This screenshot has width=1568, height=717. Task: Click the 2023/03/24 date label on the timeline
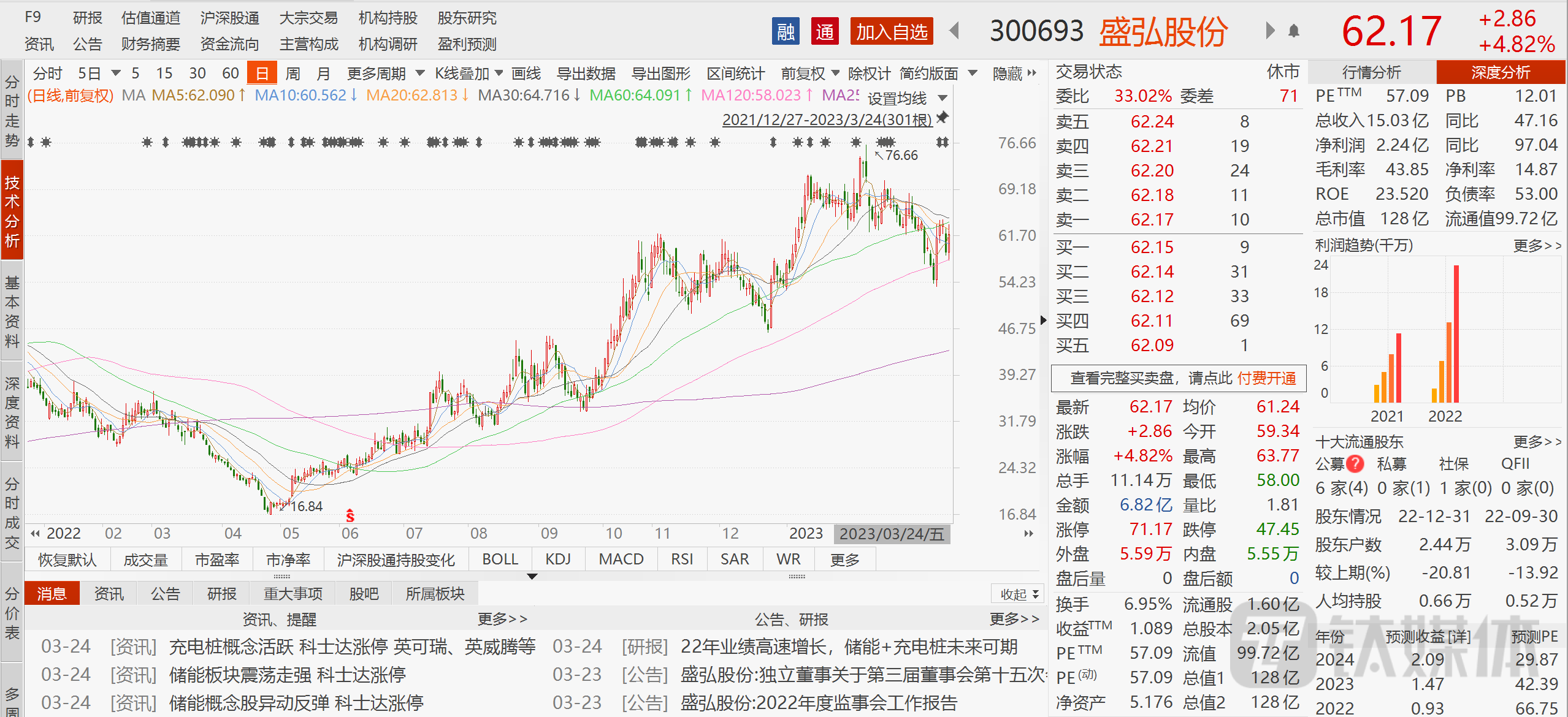point(892,534)
